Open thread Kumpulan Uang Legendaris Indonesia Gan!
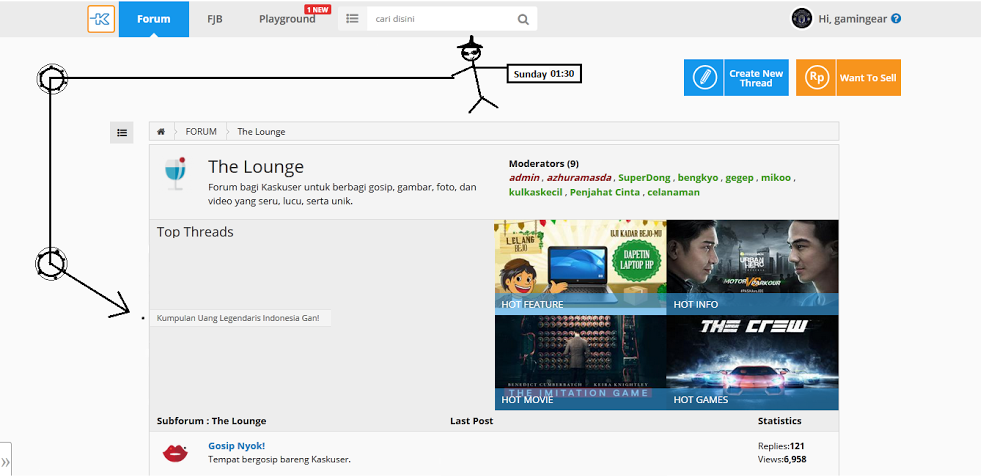 pos(238,318)
